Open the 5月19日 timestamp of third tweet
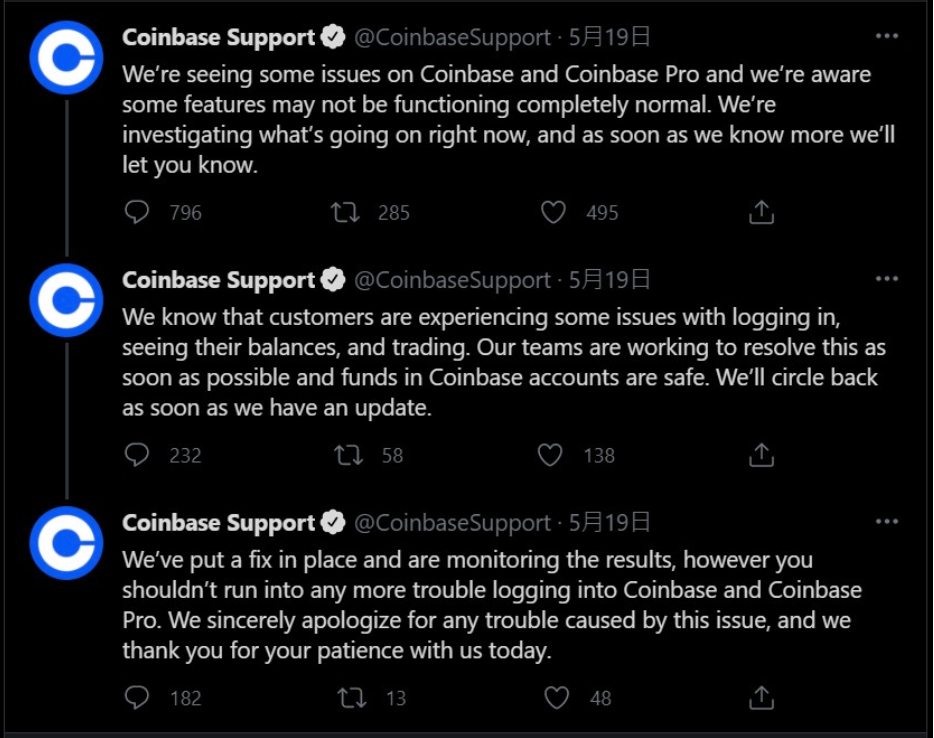The width and height of the screenshot is (934, 738). click(610, 522)
